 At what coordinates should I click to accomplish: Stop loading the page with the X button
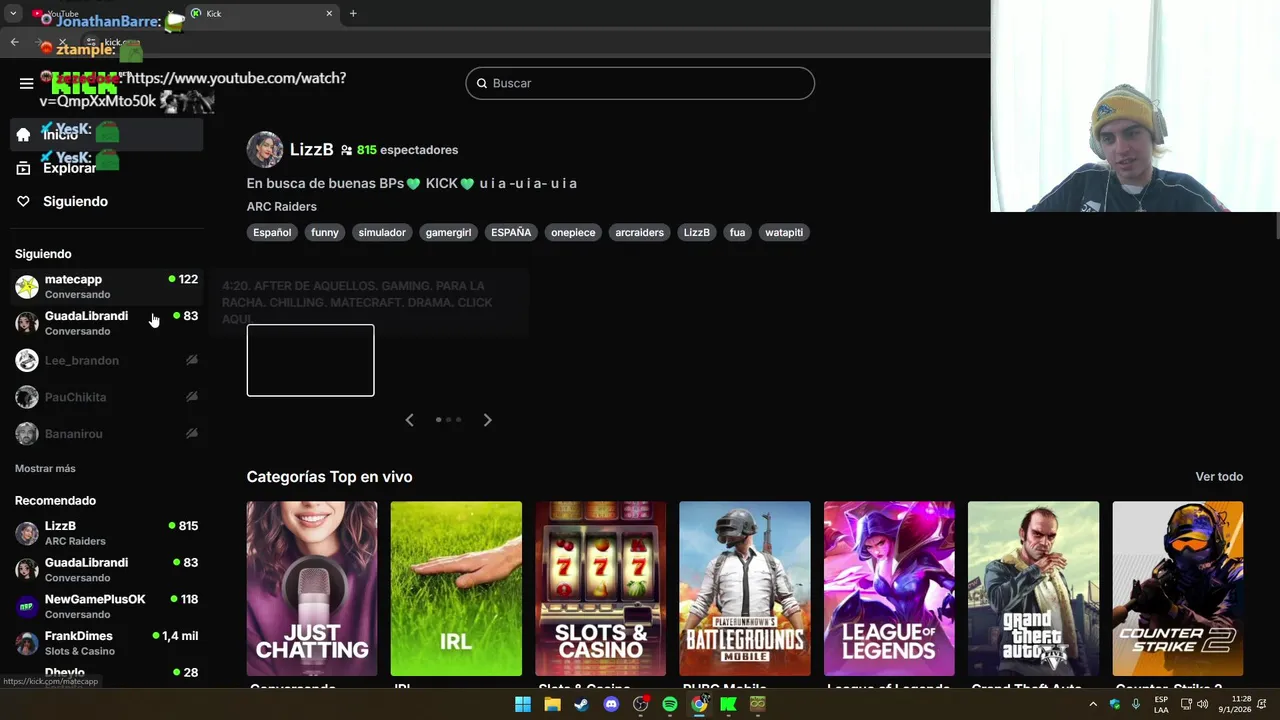62,42
